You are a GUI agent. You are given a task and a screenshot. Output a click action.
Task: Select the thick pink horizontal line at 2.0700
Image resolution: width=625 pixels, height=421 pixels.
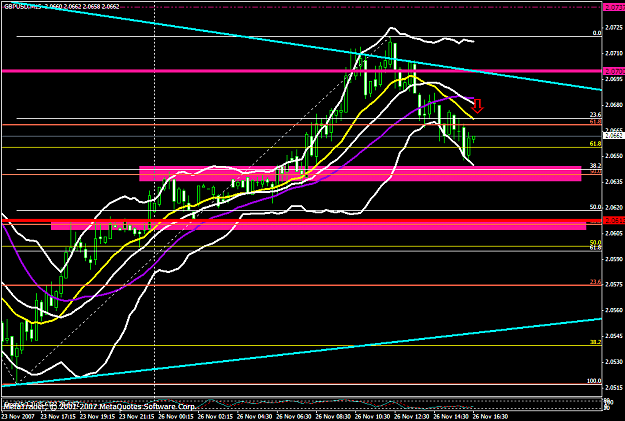point(302,71)
